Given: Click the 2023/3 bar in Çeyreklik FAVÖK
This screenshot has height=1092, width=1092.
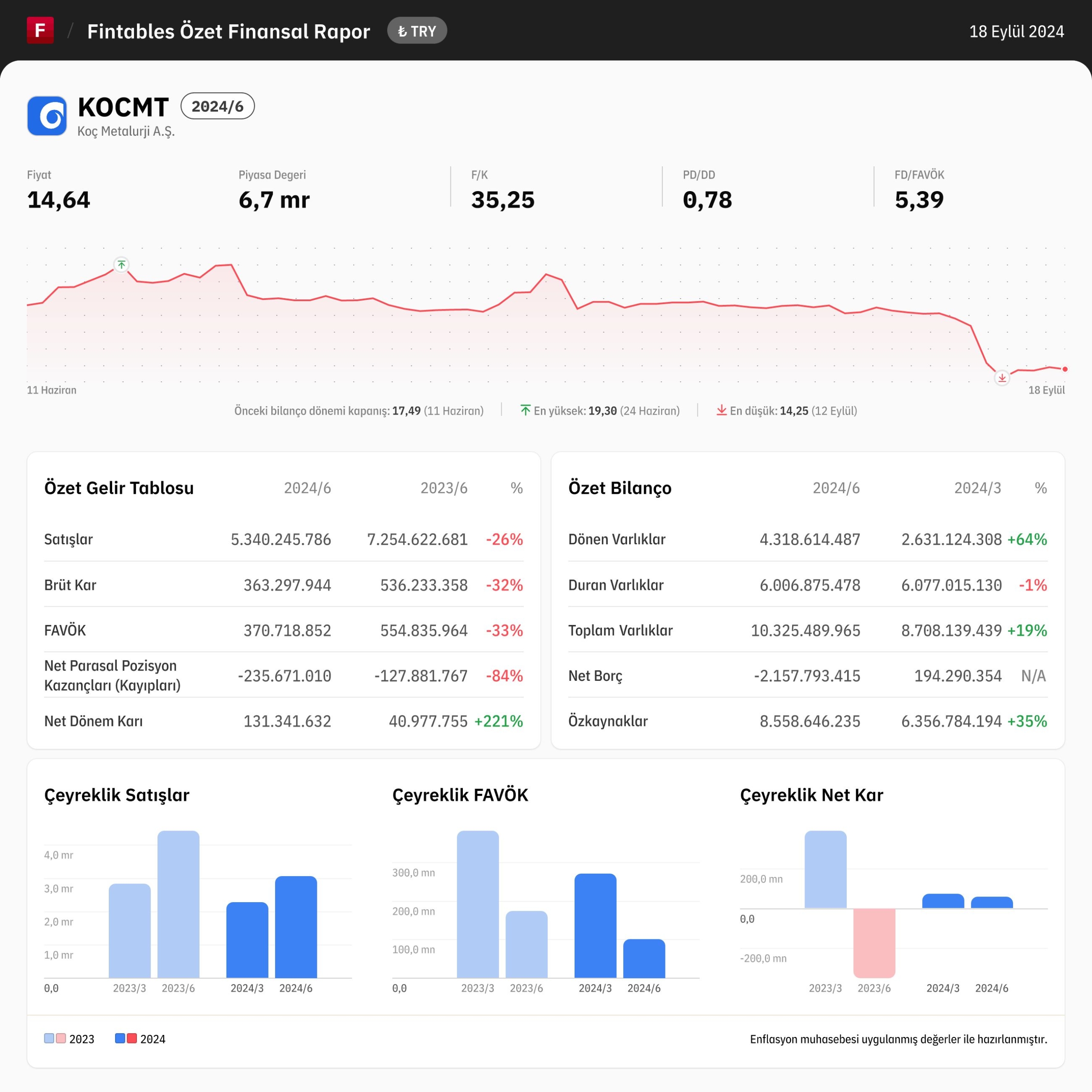Looking at the screenshot, I should pos(478,904).
